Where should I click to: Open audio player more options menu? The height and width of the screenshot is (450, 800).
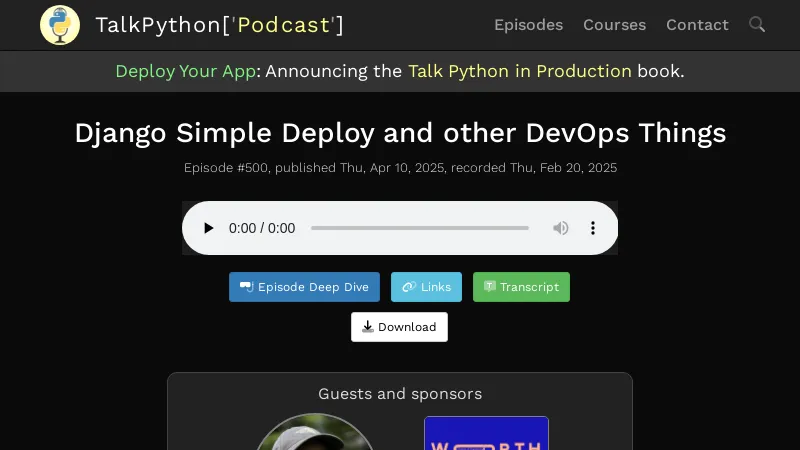[593, 228]
